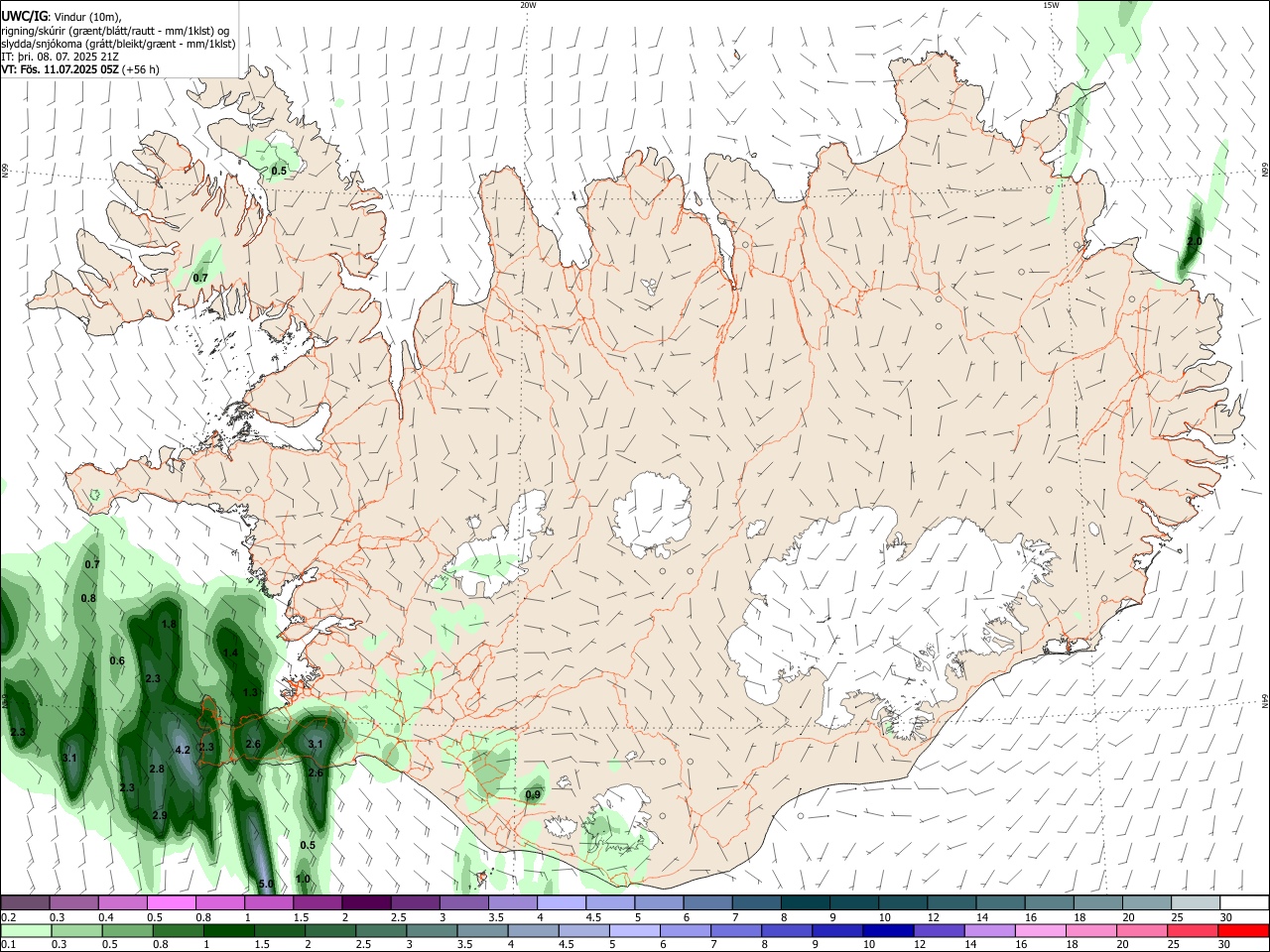Image resolution: width=1270 pixels, height=952 pixels.
Task: Click the 'slydda/snjókoma' legend description line
Action: pos(118,44)
